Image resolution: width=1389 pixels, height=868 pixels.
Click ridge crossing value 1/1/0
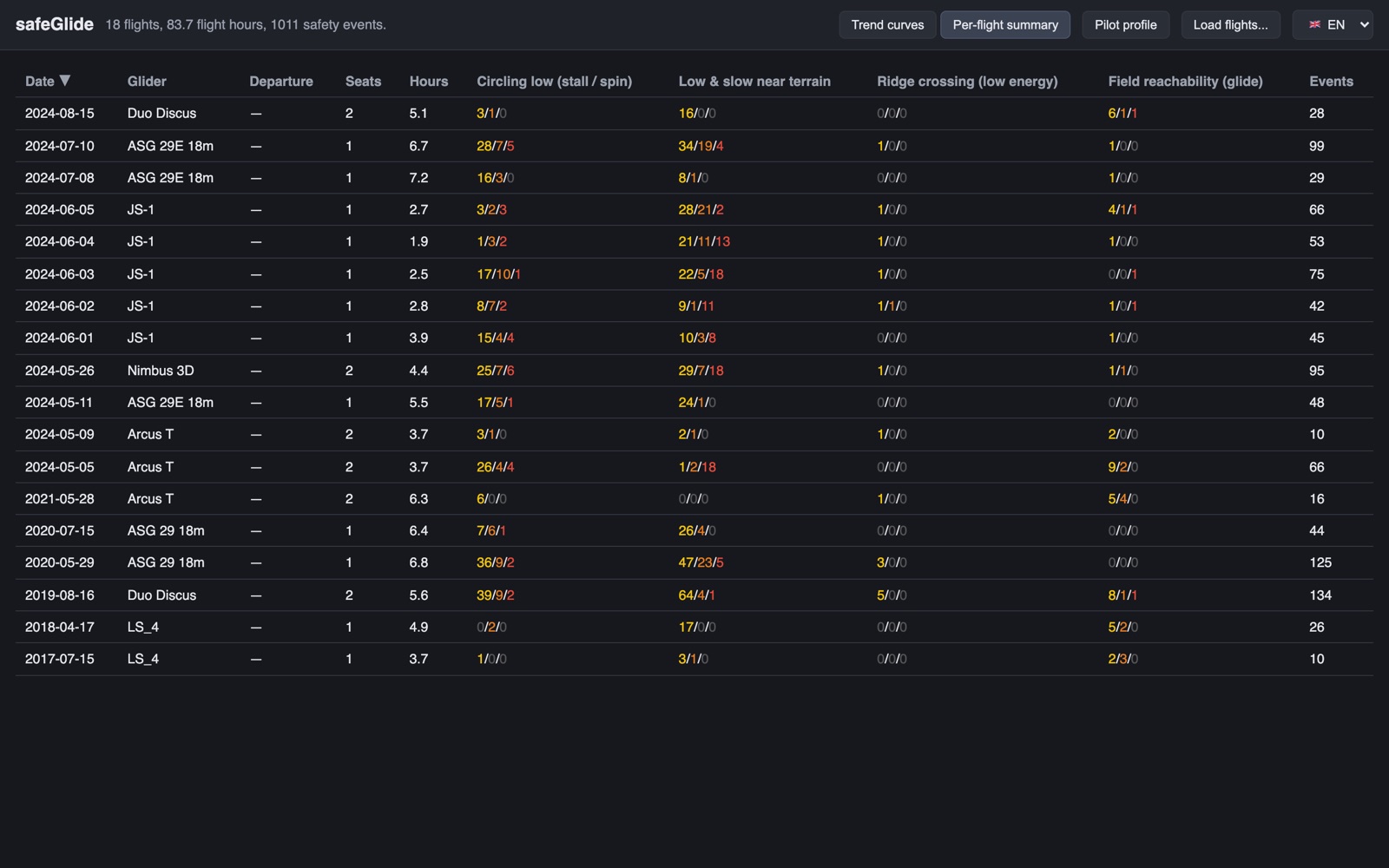pos(892,306)
